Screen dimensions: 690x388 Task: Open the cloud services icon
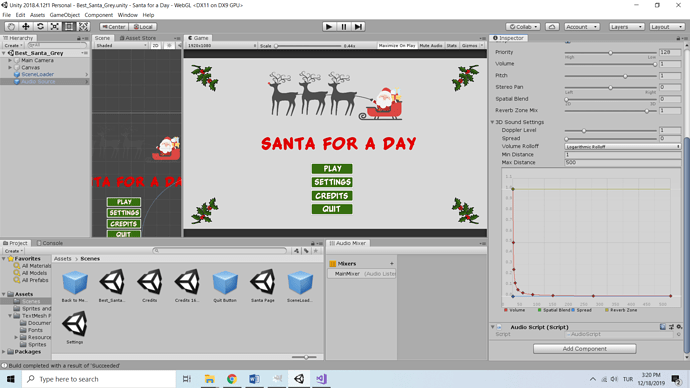point(552,27)
